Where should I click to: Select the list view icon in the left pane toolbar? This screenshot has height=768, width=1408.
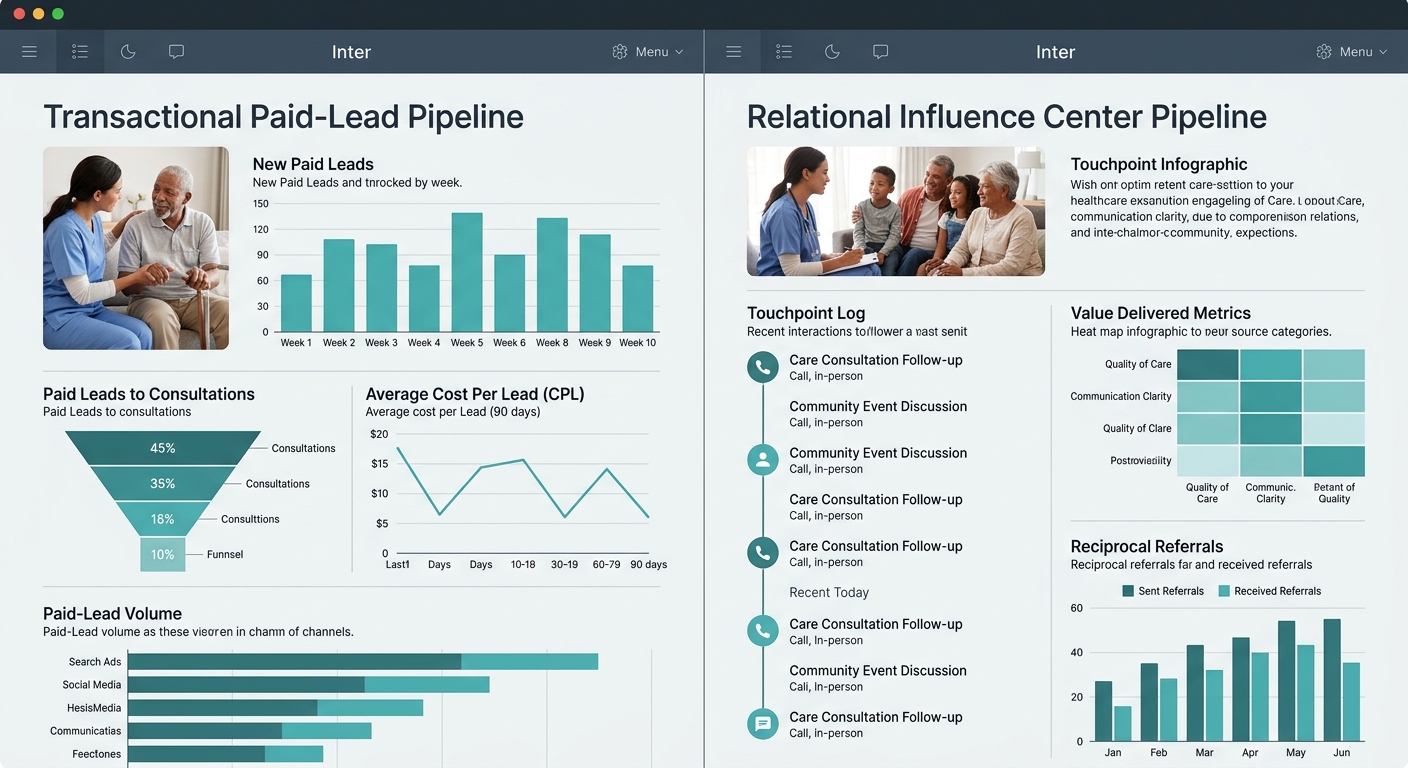tap(80, 52)
